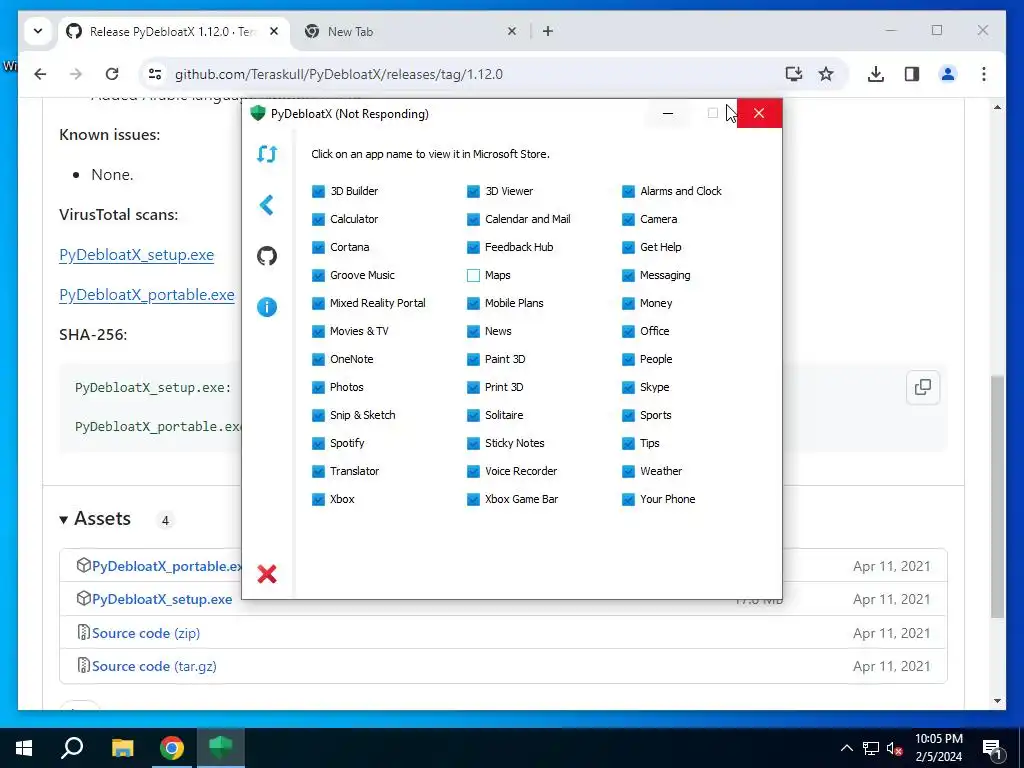The height and width of the screenshot is (768, 1024).
Task: Open GitHub icon in PyDebloatX sidebar
Action: coord(266,256)
